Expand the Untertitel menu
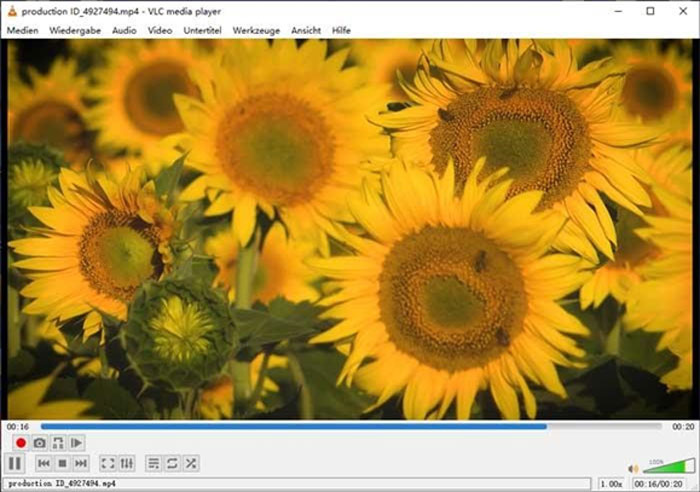The image size is (700, 492). coord(203,31)
